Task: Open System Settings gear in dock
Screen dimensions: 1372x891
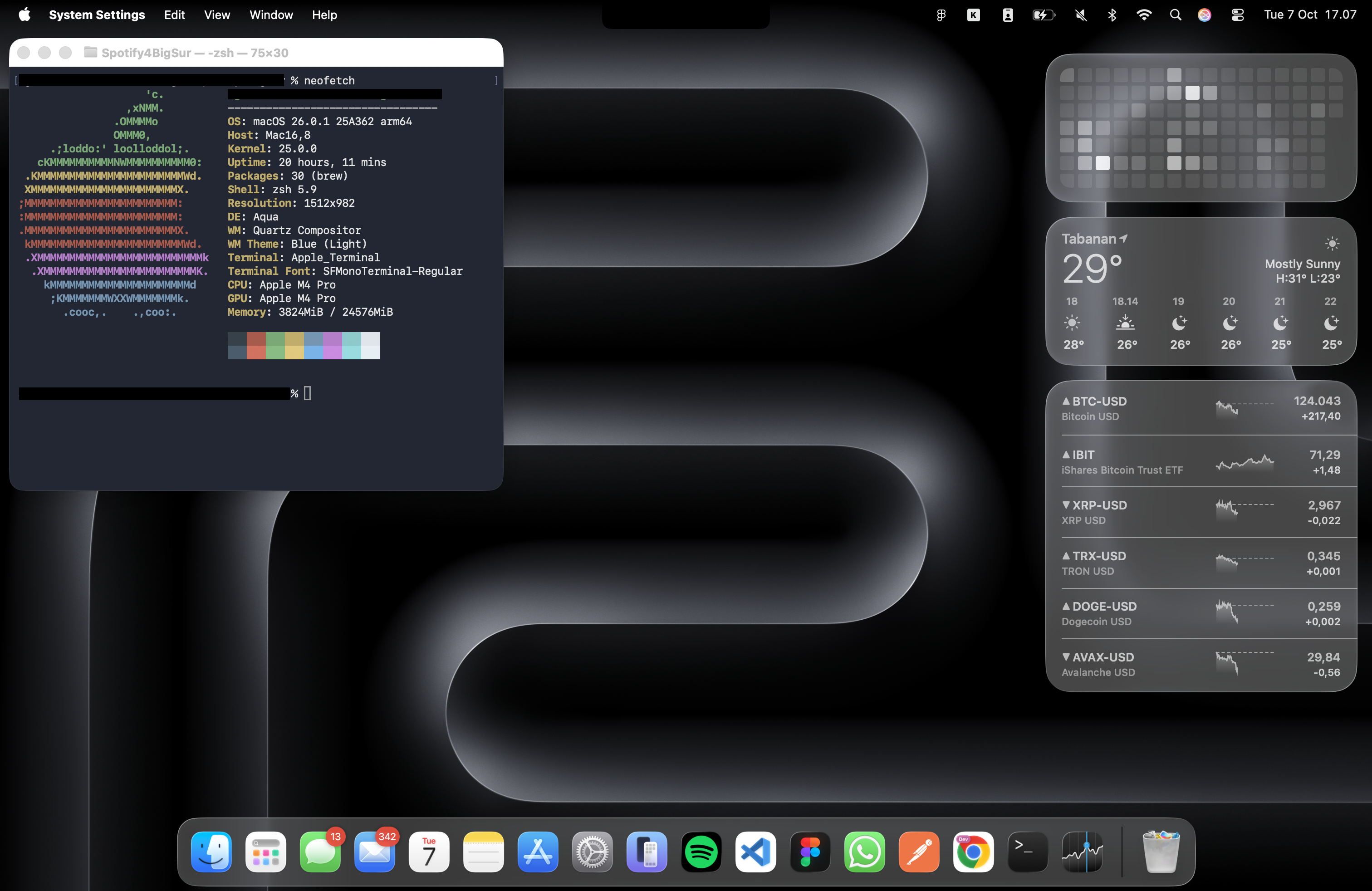Action: click(592, 852)
